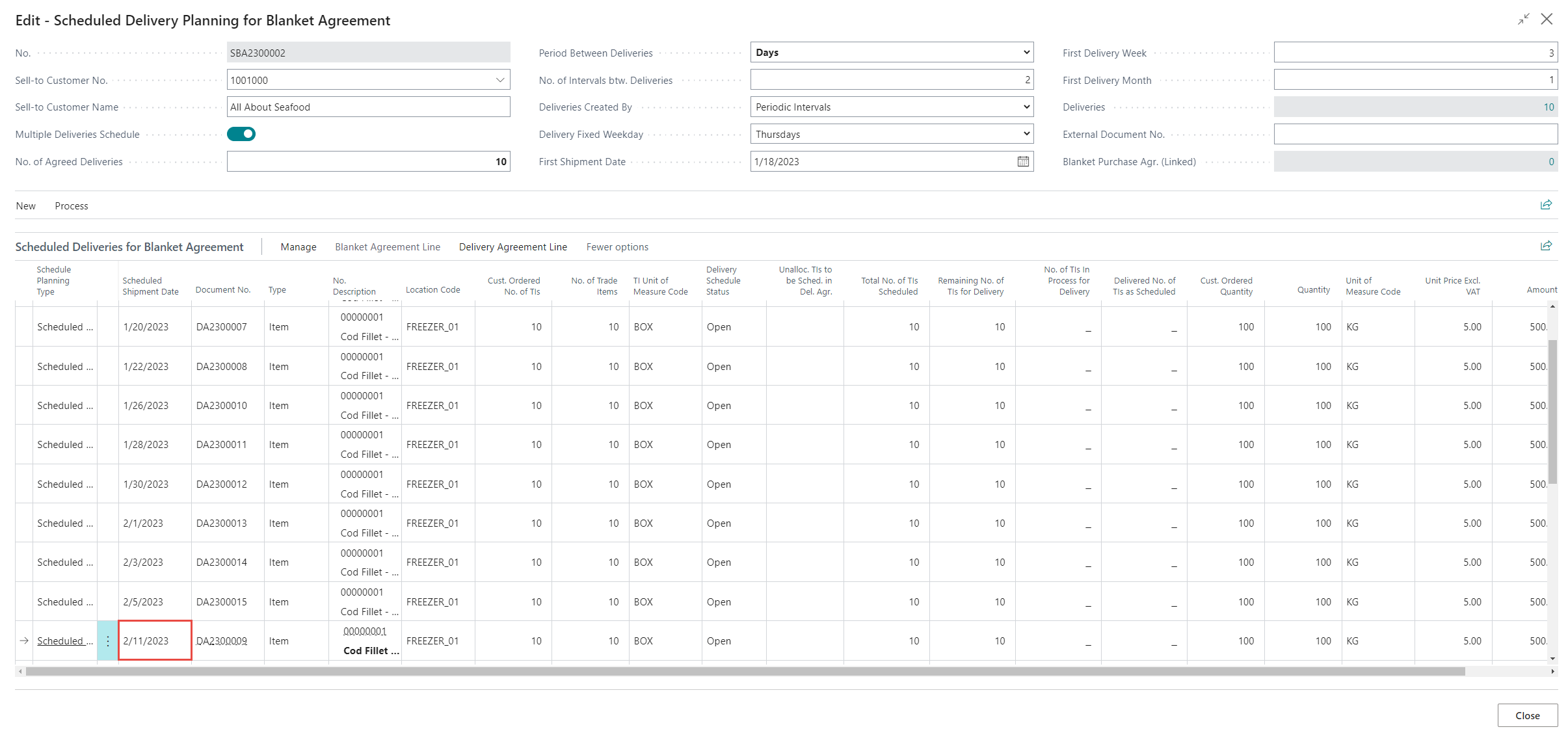This screenshot has height=740, width=1568.
Task: Open row options three-dot menu for DA2300009
Action: pyautogui.click(x=108, y=641)
